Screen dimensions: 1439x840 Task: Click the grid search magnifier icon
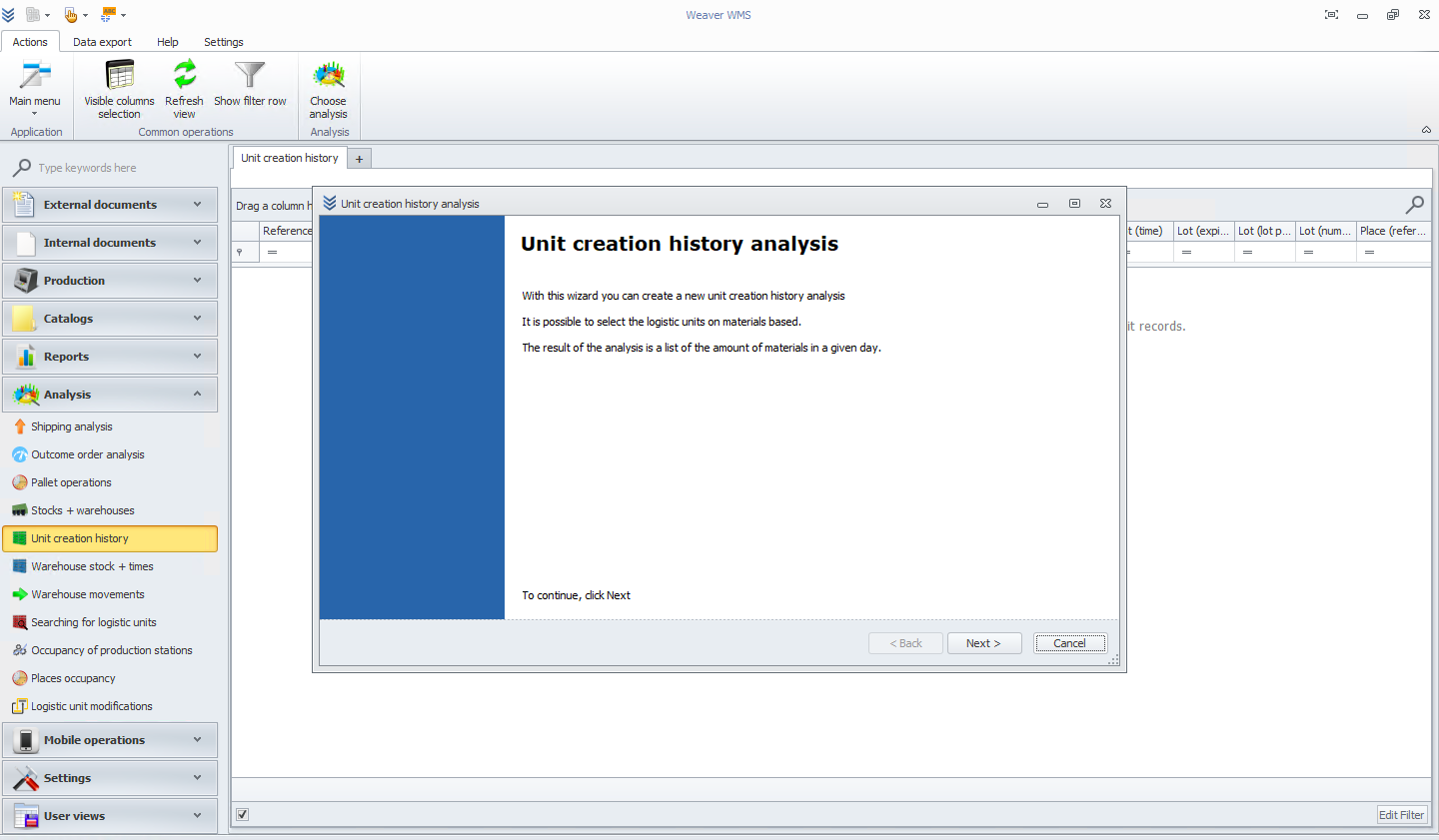click(1415, 205)
